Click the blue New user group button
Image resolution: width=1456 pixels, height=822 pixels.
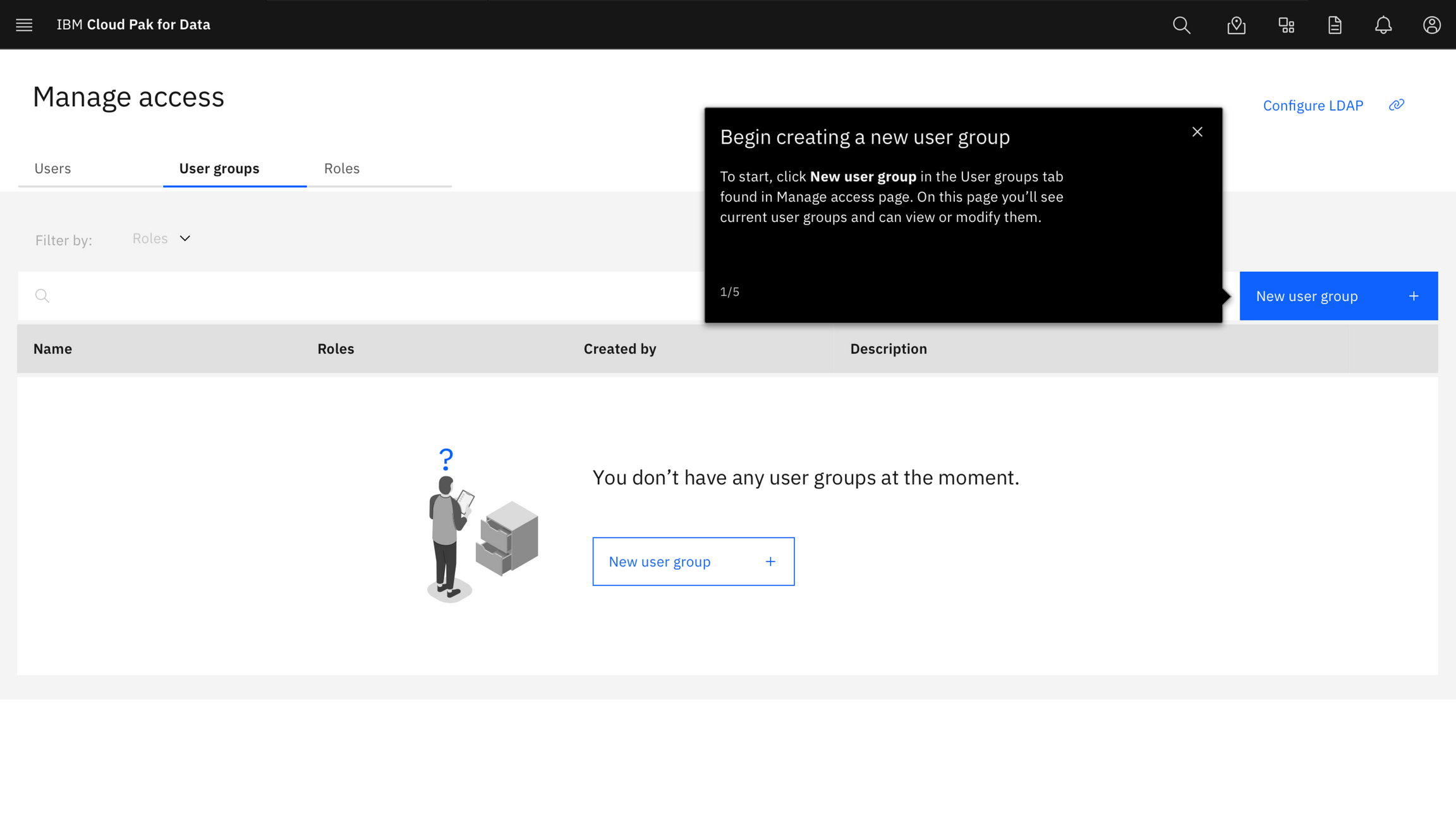(x=1338, y=296)
